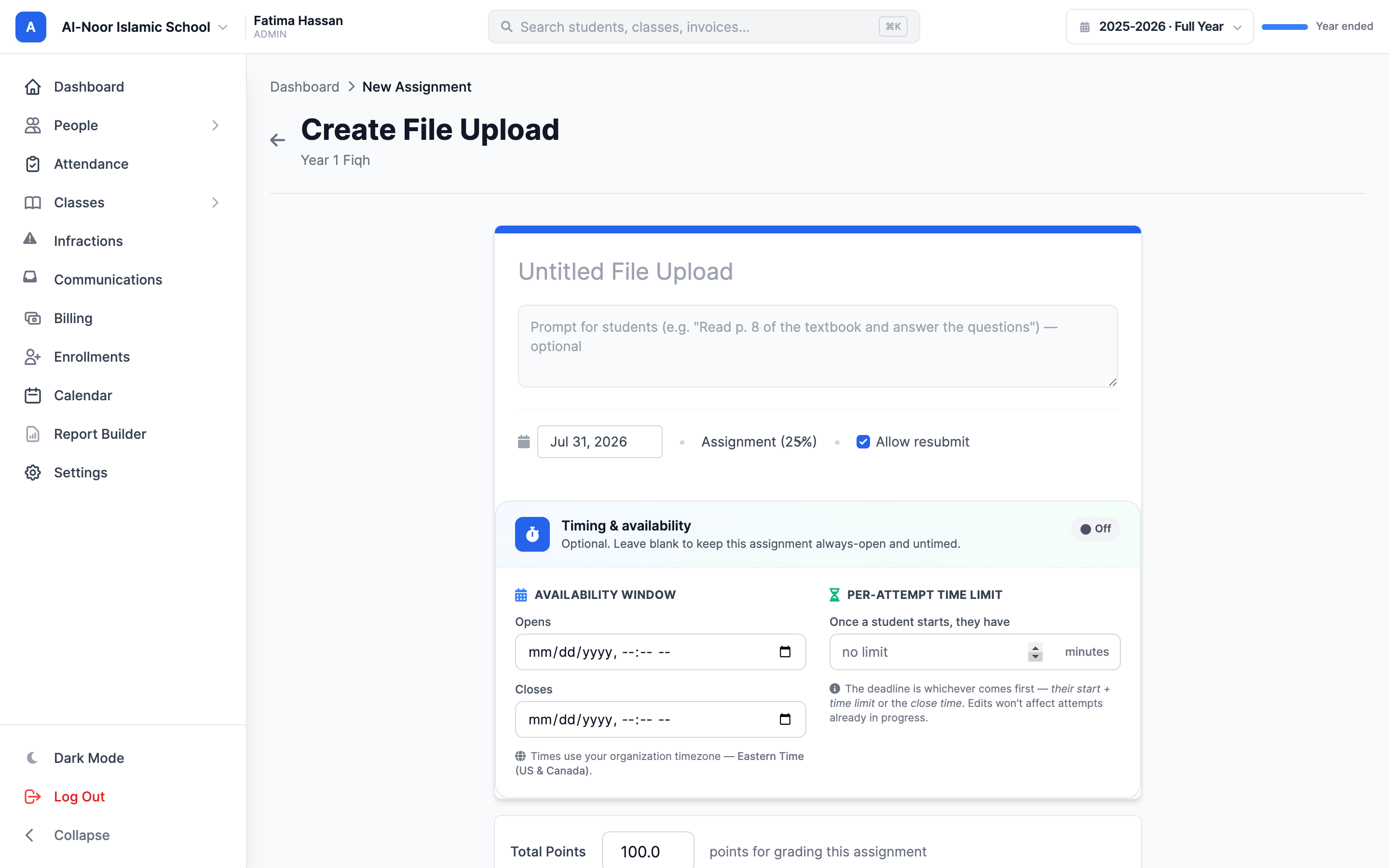Click the calendar icon beside due date
The image size is (1389, 868).
click(x=523, y=441)
